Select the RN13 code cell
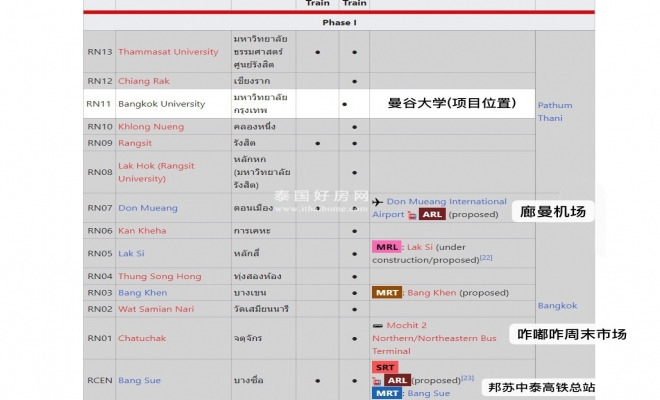The width and height of the screenshot is (660, 400). point(99,52)
